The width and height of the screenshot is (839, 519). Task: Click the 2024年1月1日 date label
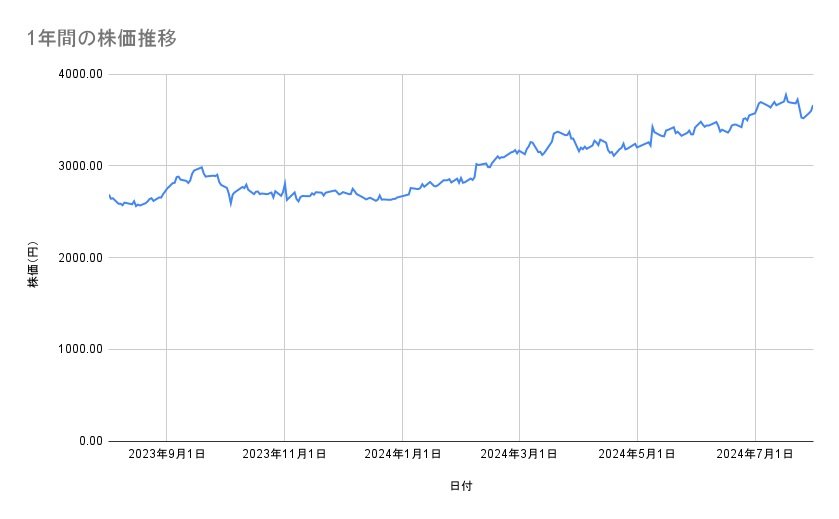pyautogui.click(x=402, y=454)
